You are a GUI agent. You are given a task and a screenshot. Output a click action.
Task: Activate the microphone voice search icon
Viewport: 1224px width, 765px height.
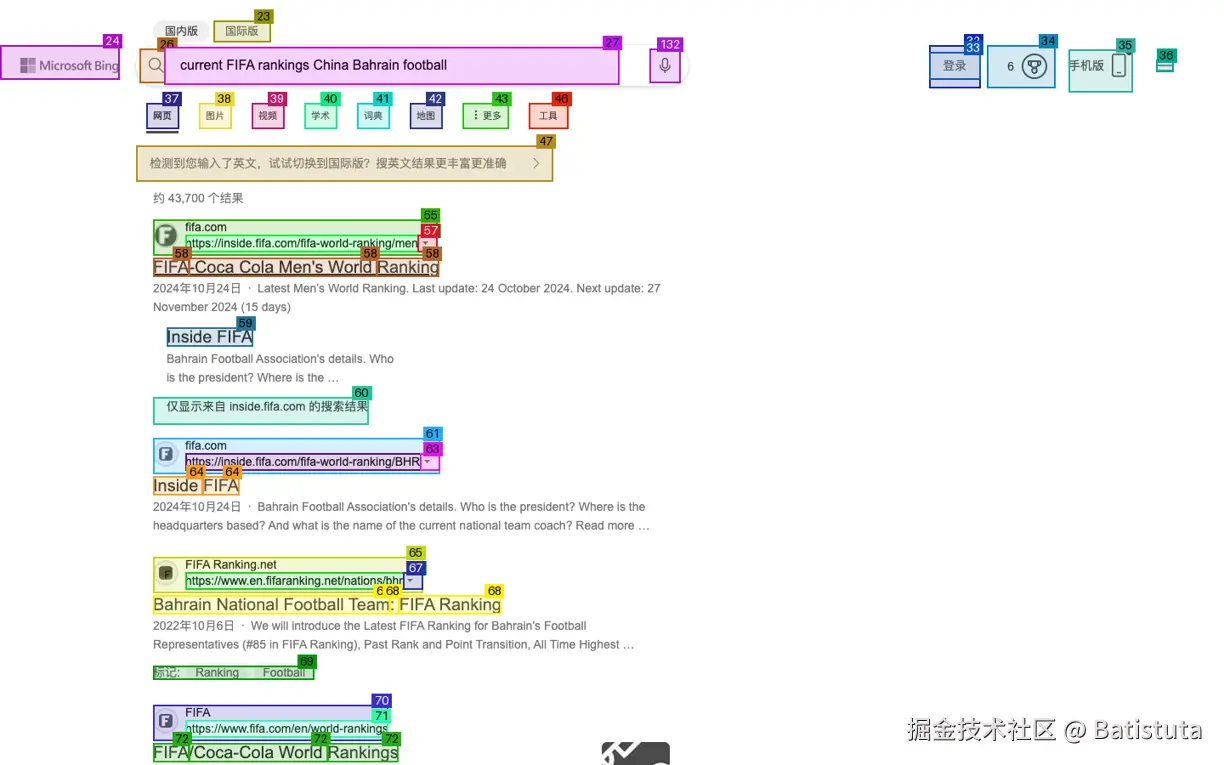666,66
